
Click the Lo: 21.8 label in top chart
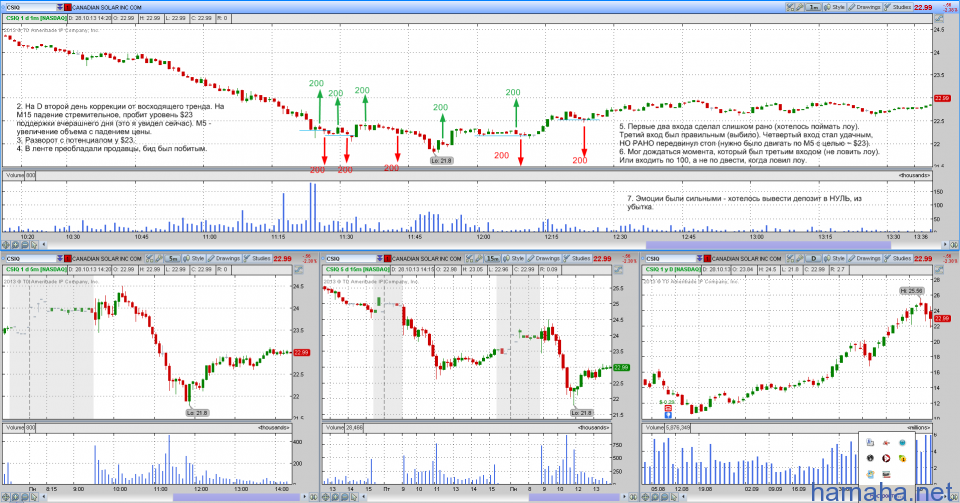(441, 160)
